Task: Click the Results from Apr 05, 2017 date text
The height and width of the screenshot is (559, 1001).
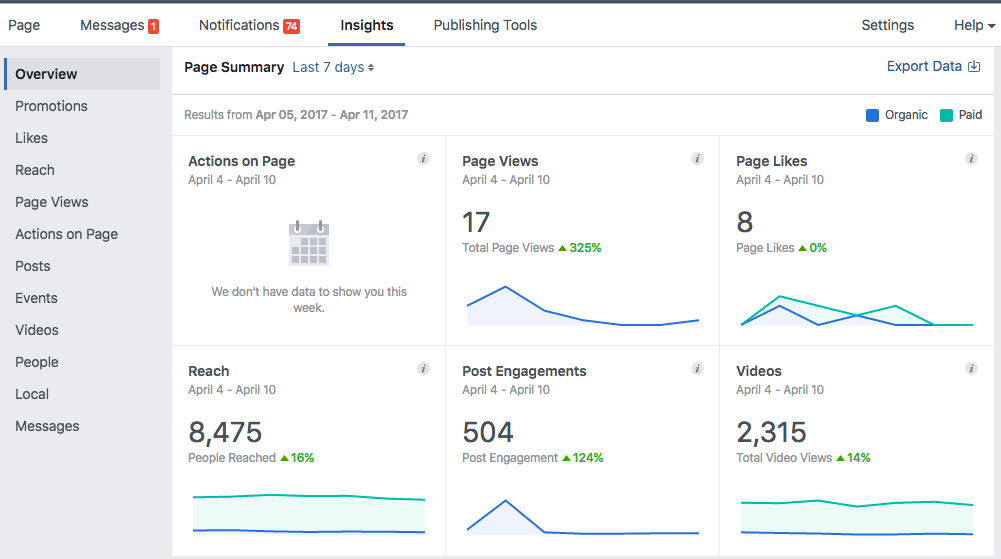Action: (x=296, y=115)
